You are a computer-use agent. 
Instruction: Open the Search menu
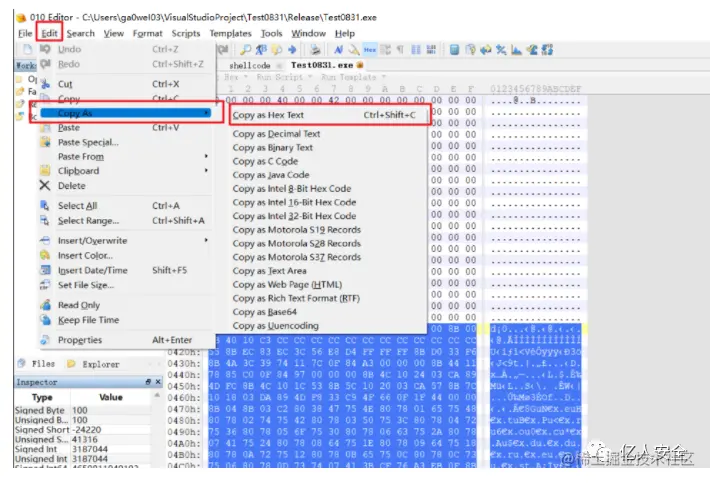tap(81, 33)
